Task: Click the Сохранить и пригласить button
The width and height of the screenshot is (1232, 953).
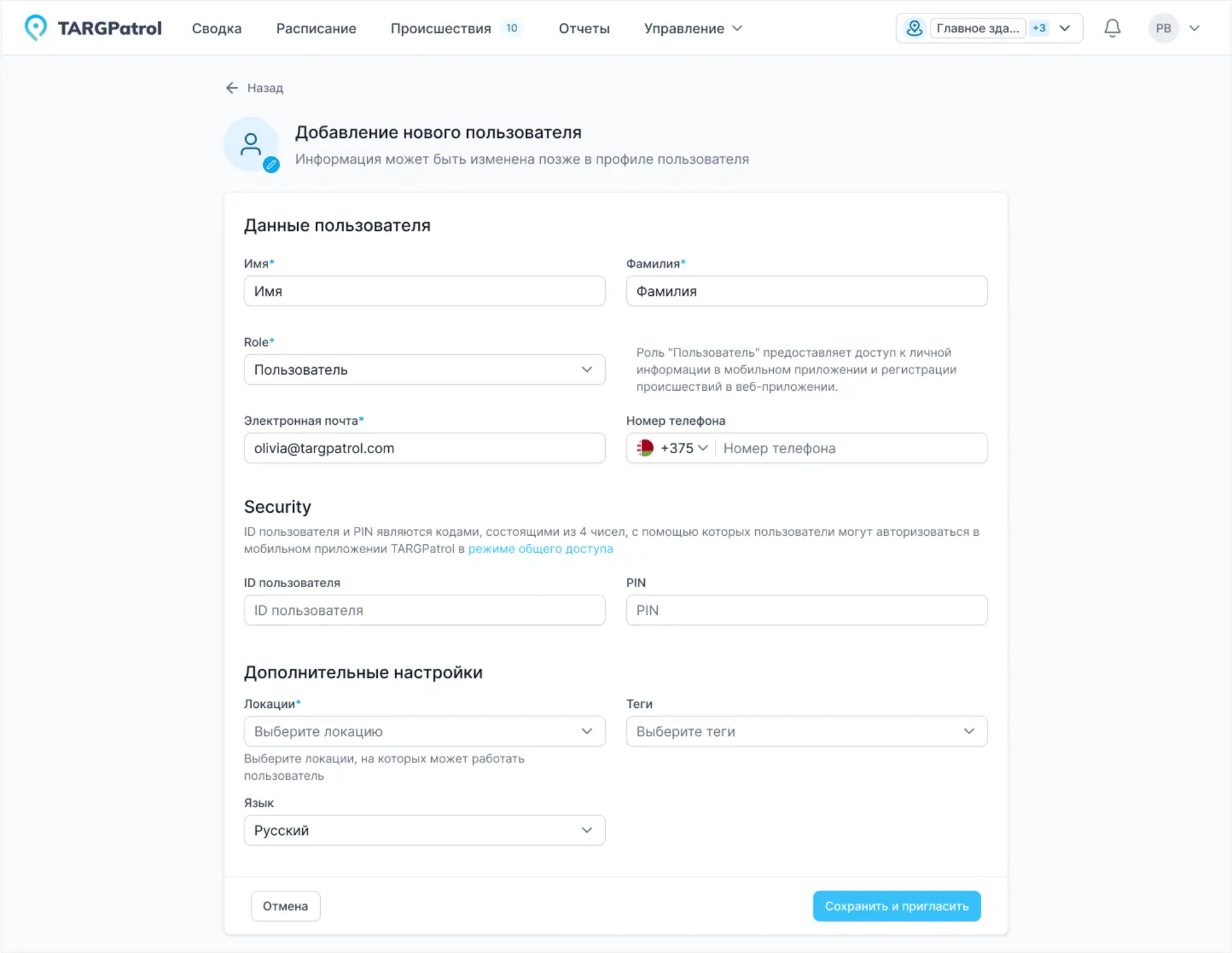Action: coord(896,906)
